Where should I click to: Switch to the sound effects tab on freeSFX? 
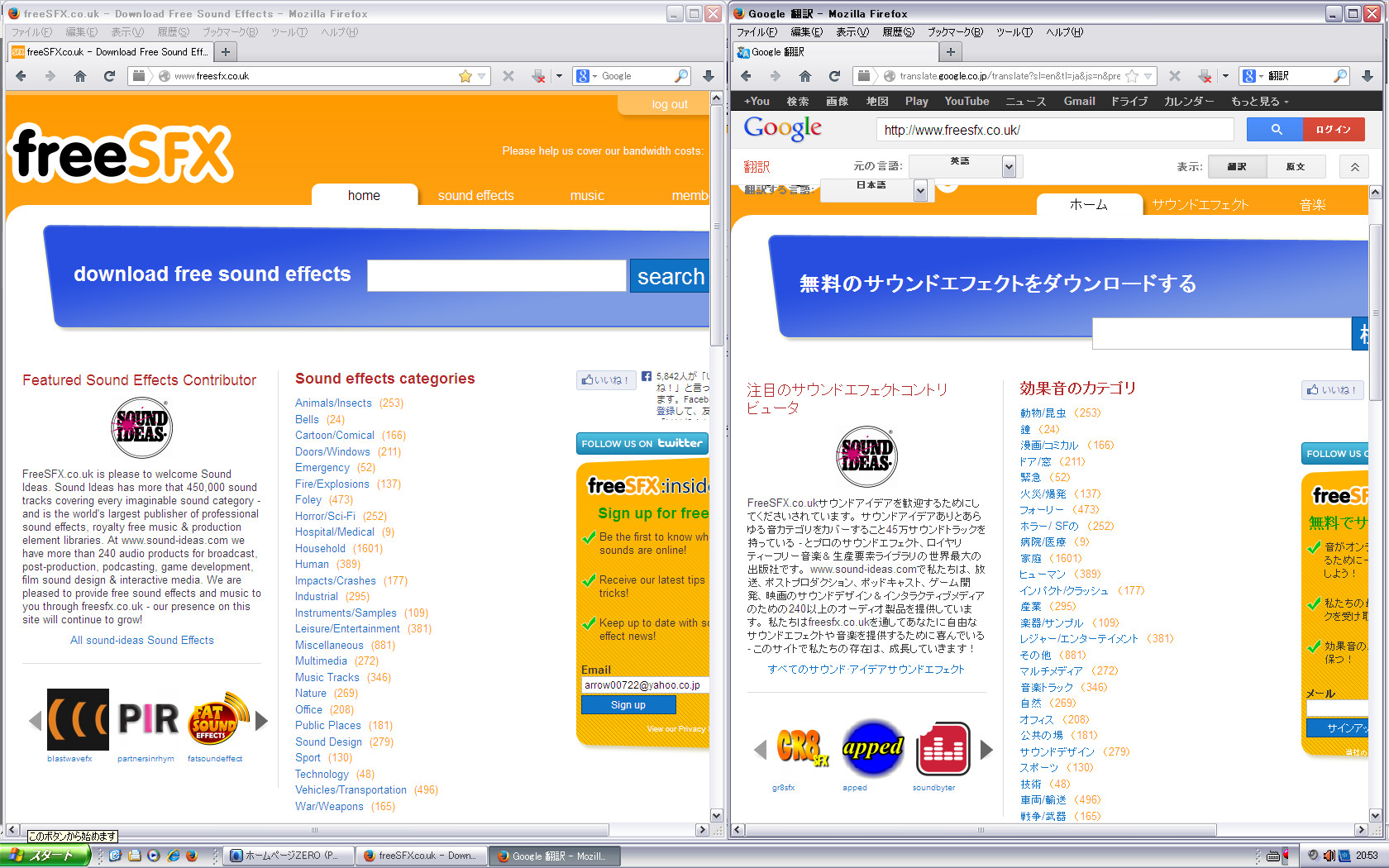click(475, 195)
